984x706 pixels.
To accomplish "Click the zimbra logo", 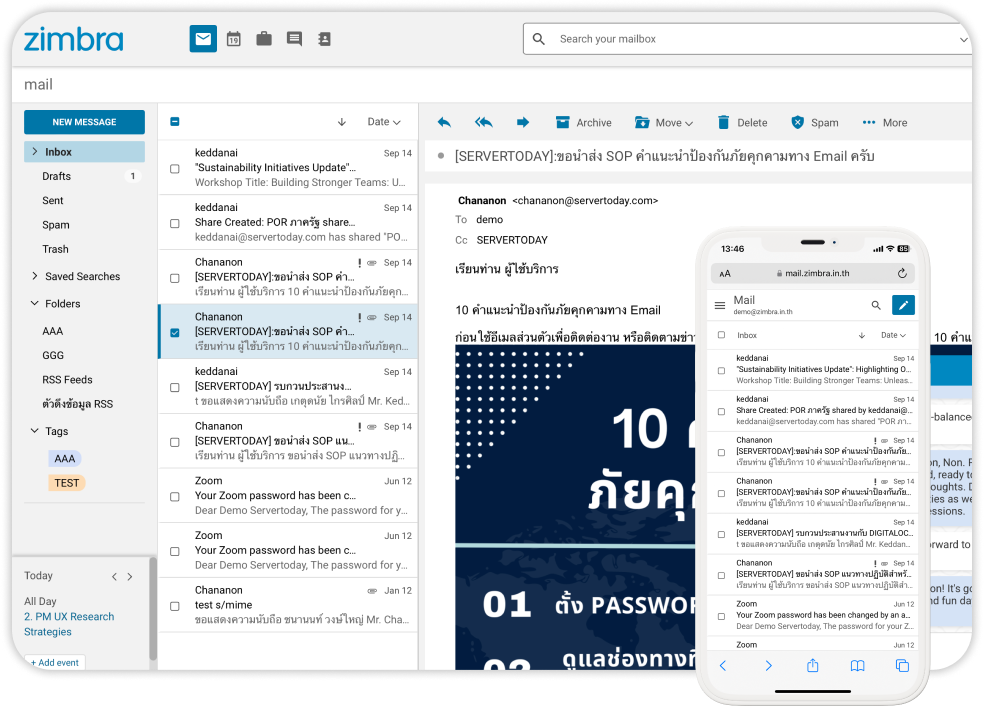I will 73,40.
